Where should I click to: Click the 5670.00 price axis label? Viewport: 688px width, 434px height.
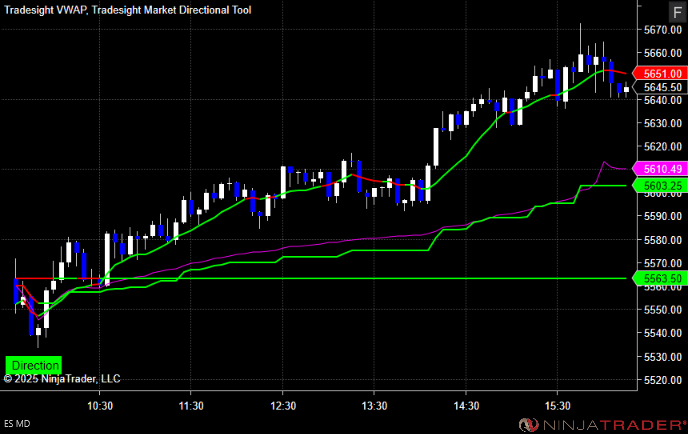pyautogui.click(x=663, y=30)
